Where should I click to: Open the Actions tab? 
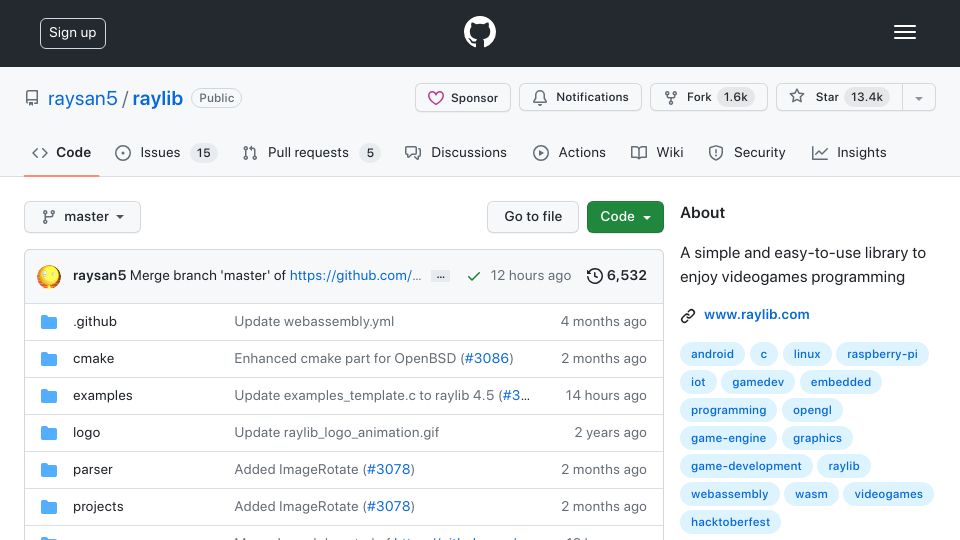[x=569, y=152]
